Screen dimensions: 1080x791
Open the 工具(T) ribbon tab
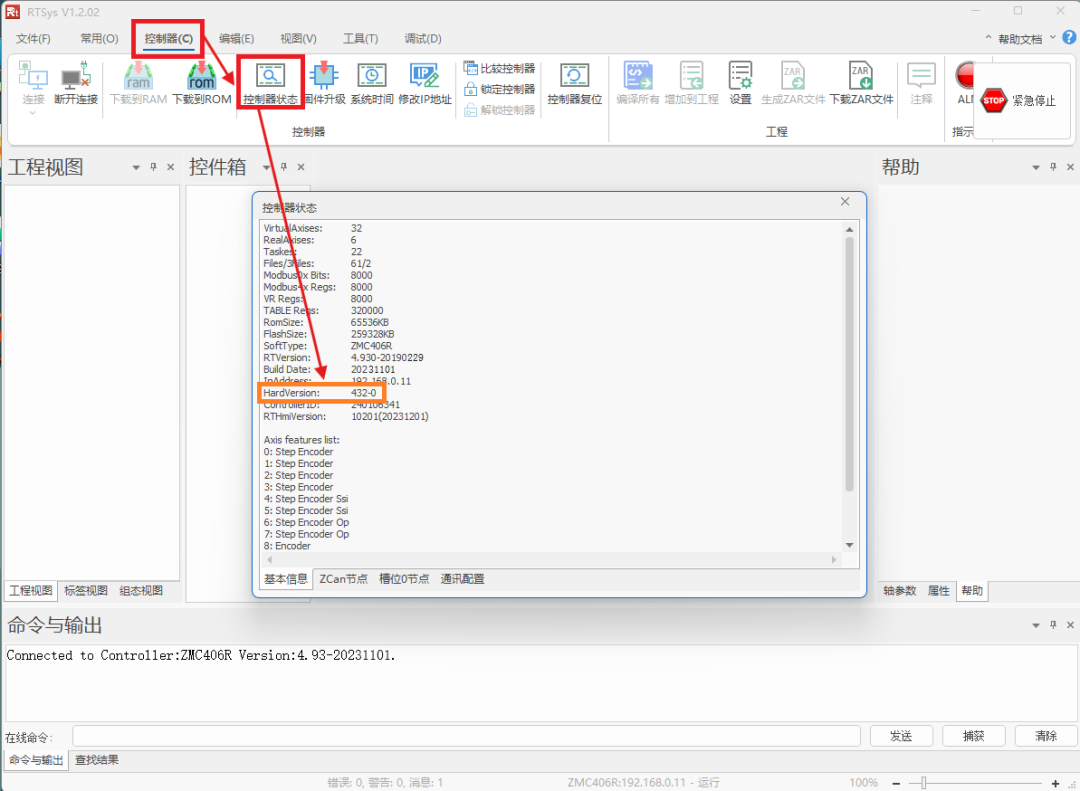click(361, 39)
